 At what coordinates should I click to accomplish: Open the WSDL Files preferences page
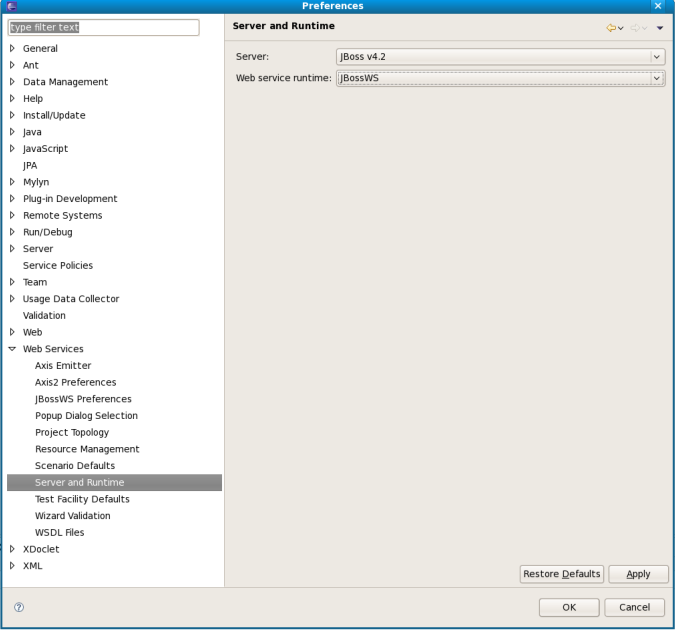pos(59,532)
